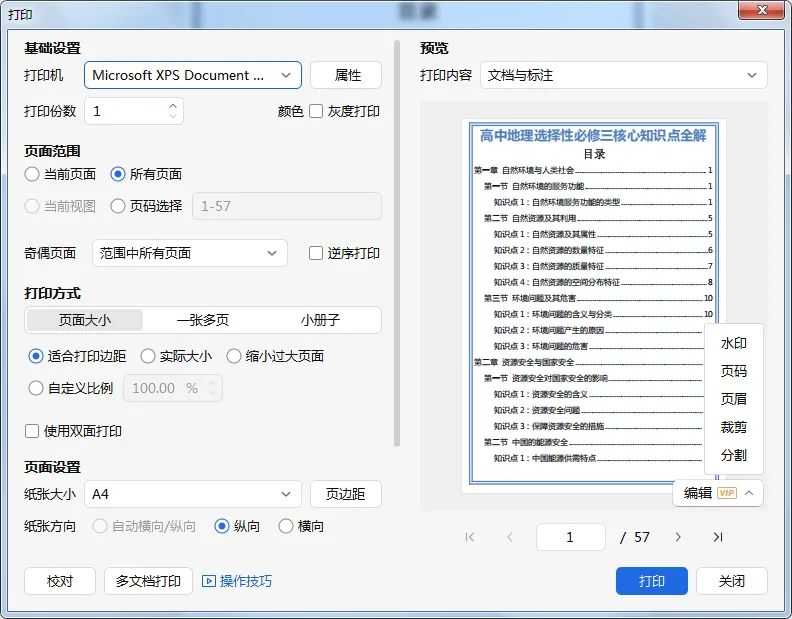
Task: Click the document preview thumbnail
Action: point(594,306)
